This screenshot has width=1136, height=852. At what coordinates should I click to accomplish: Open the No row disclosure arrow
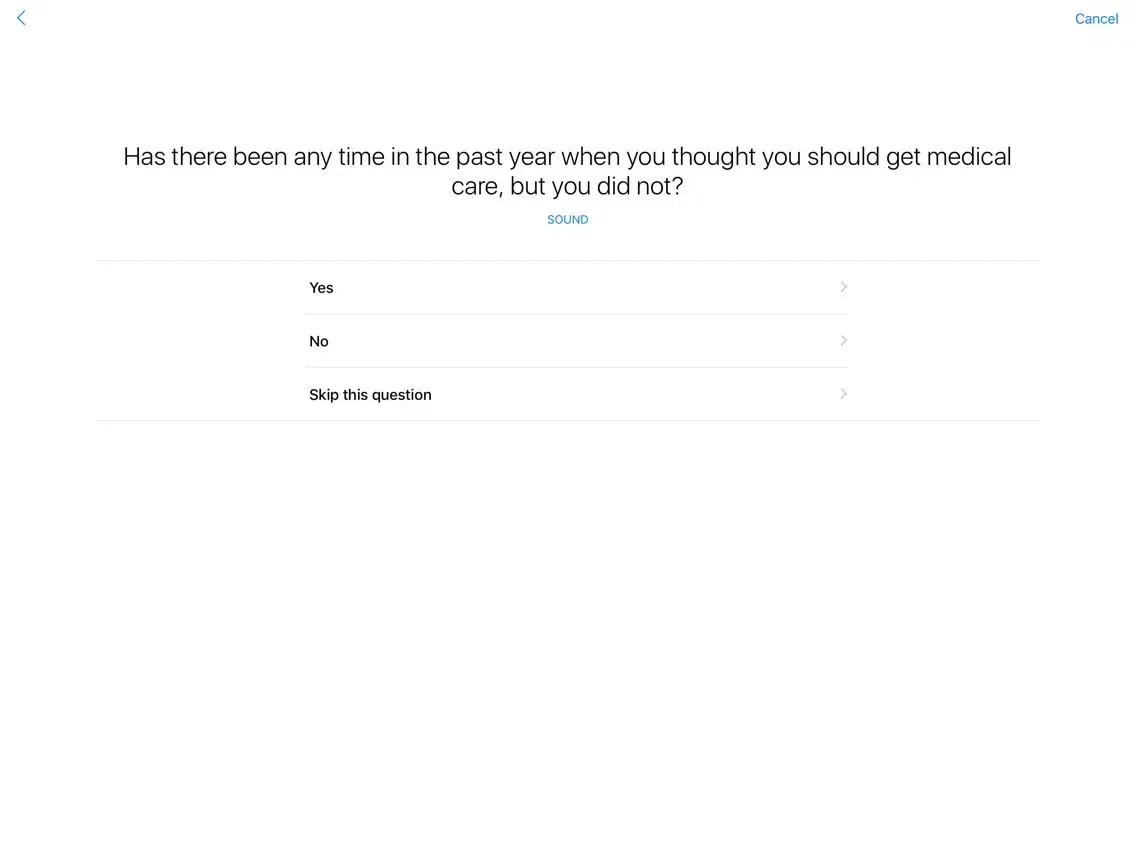pos(843,341)
